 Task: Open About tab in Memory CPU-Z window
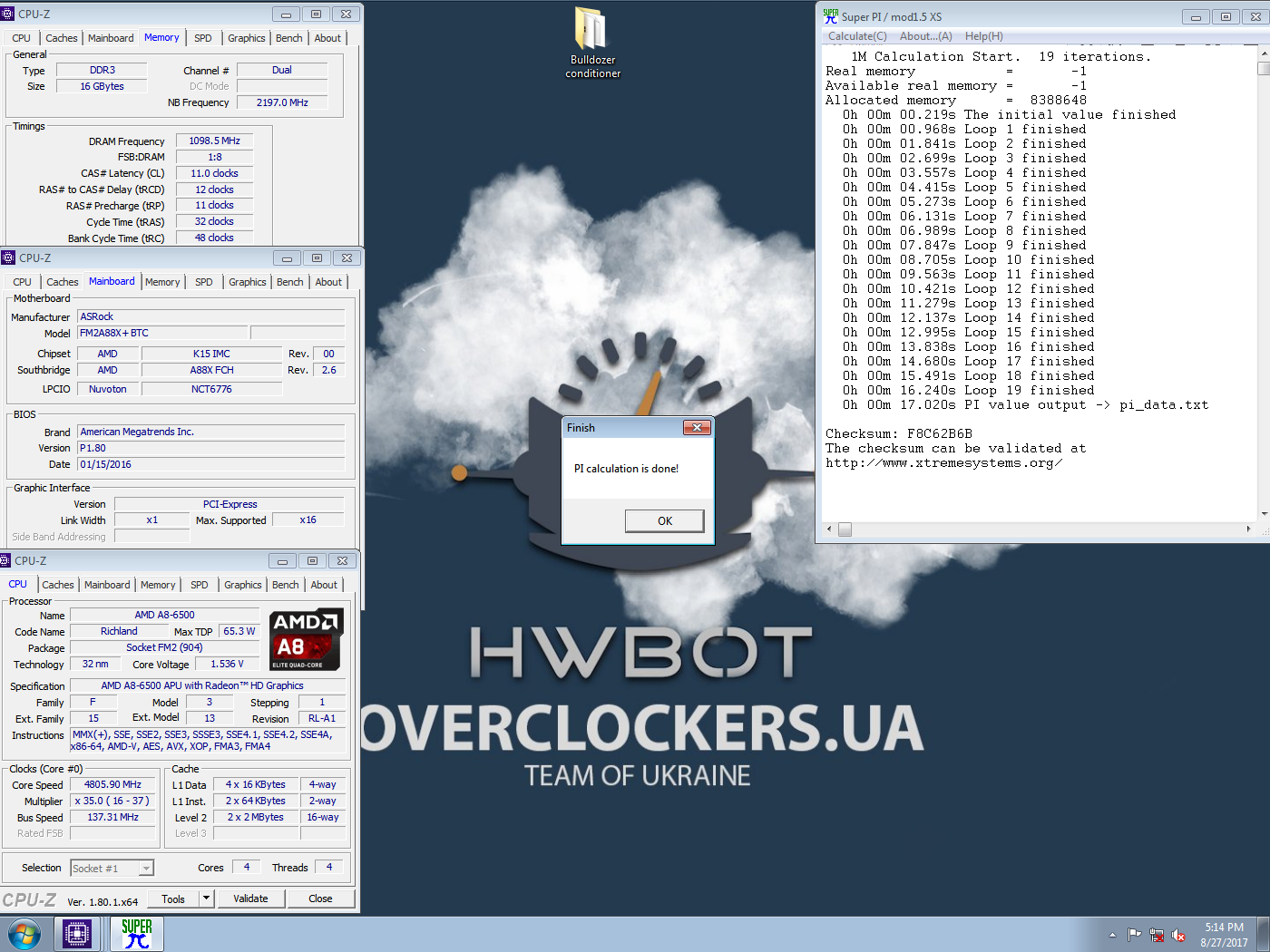(x=327, y=38)
